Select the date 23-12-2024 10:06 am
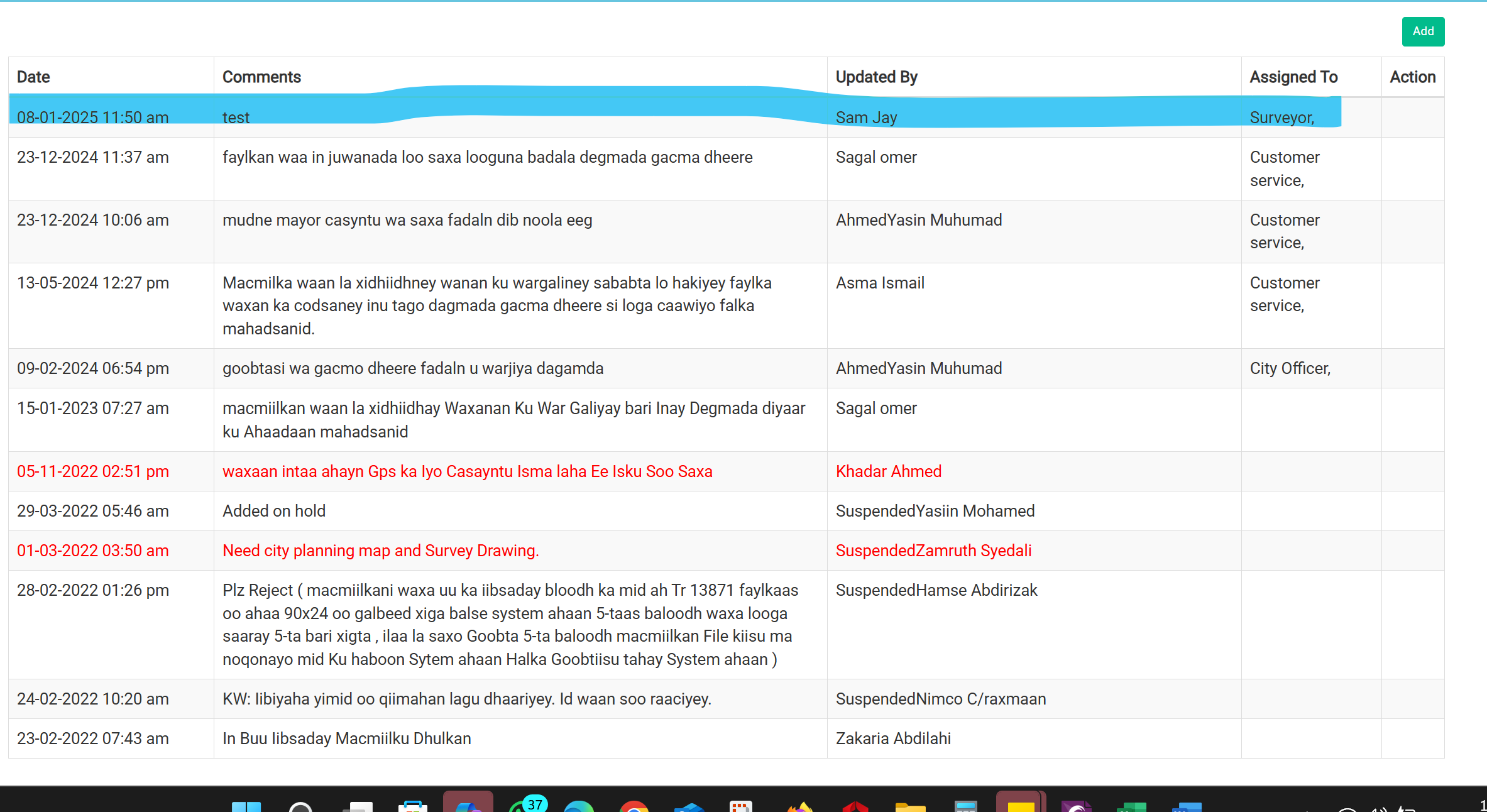1487x812 pixels. click(93, 220)
